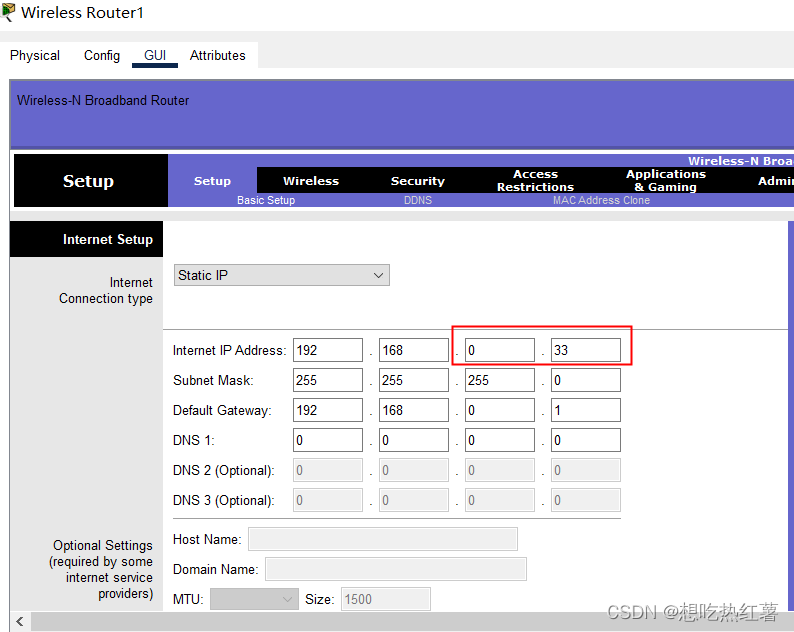The image size is (794, 632).
Task: Click Subnet Mask first octet field
Action: tap(328, 380)
